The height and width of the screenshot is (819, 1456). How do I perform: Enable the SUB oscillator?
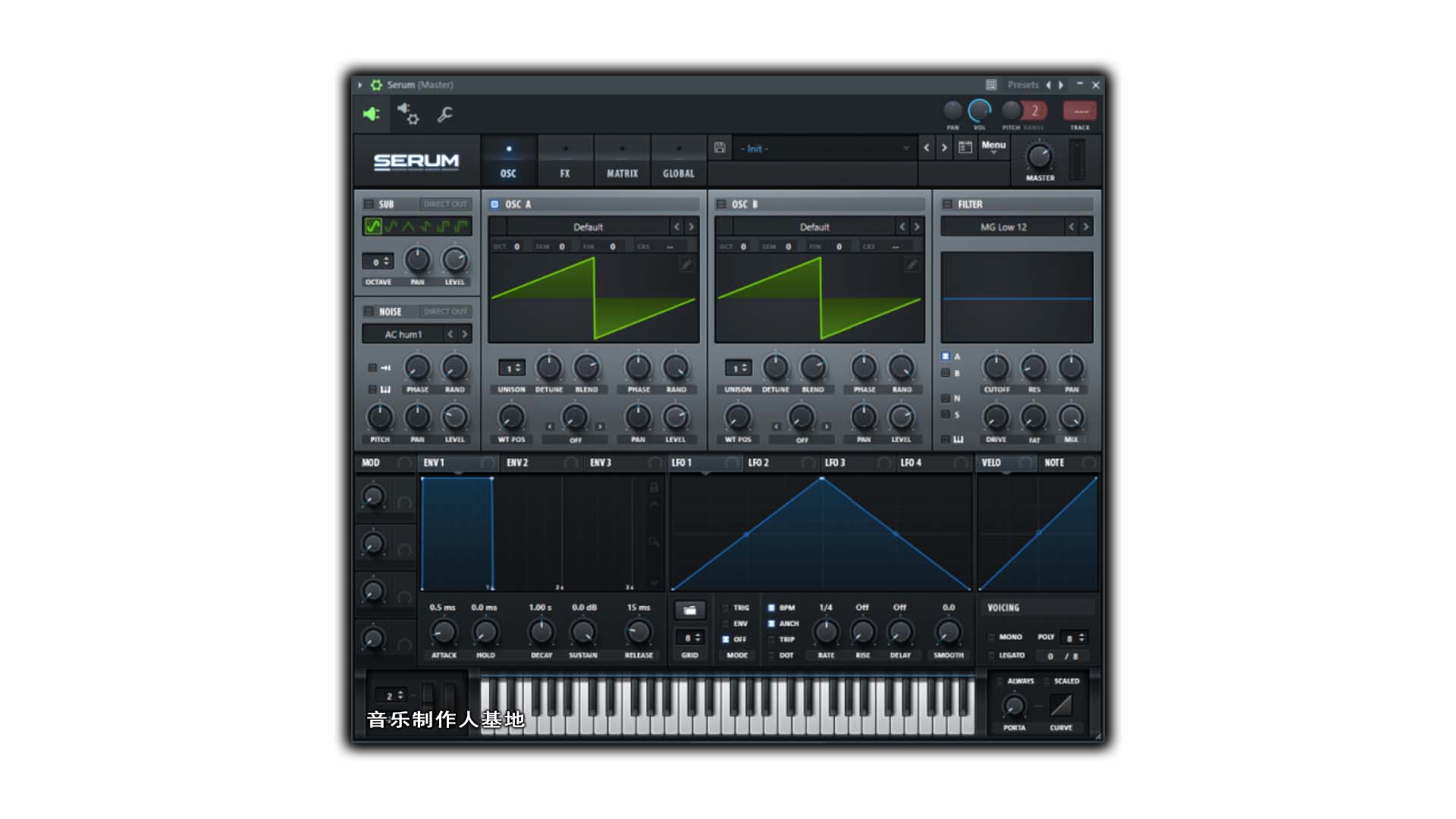click(x=369, y=204)
